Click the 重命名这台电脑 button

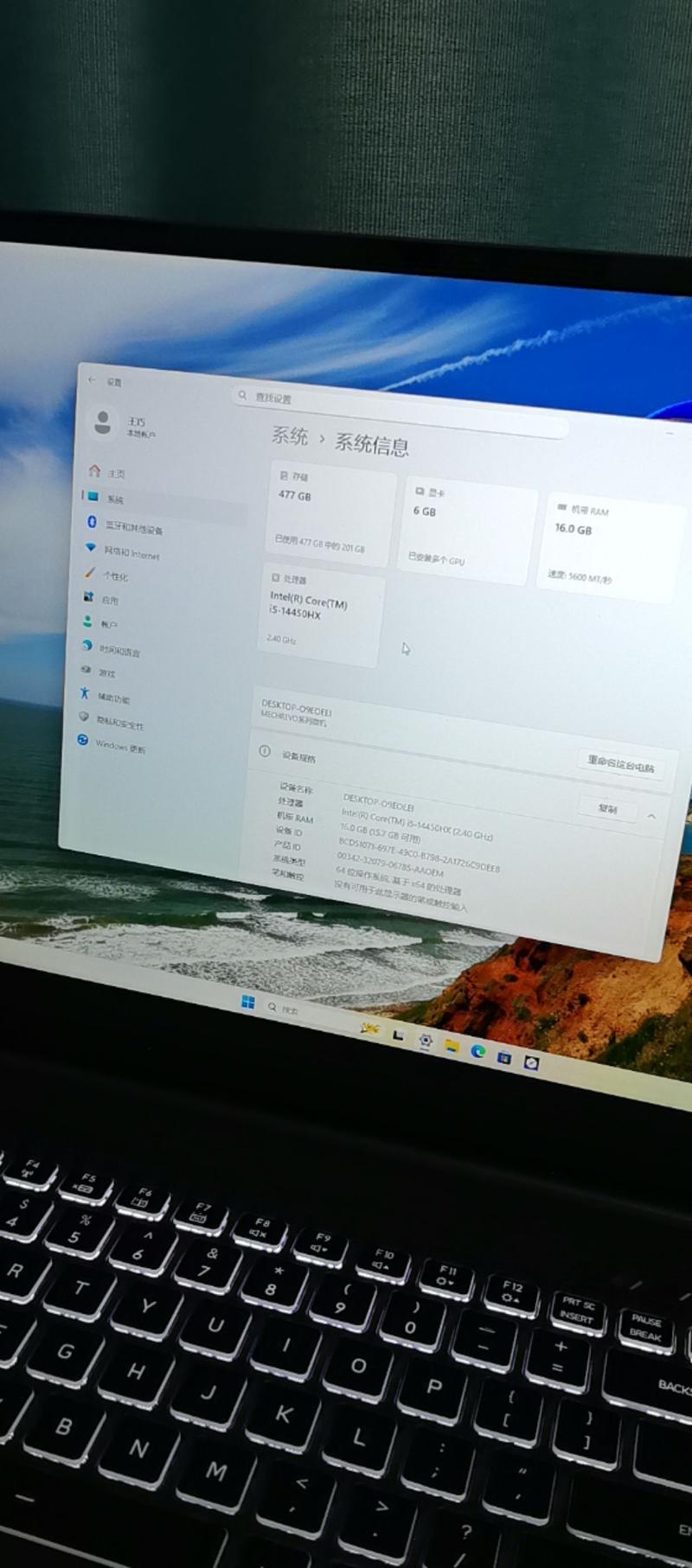(620, 764)
